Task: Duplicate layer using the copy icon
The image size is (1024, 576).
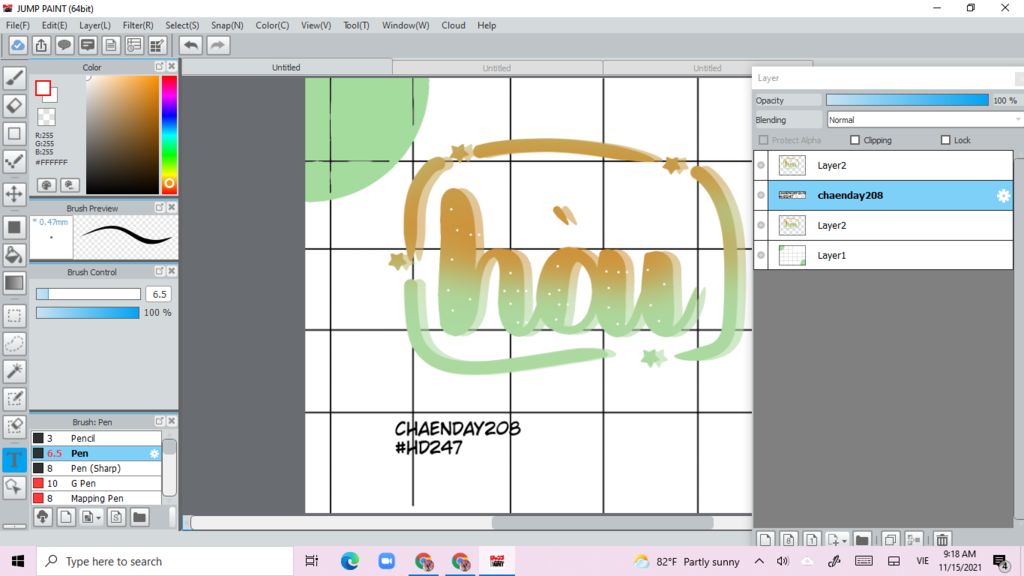Action: [889, 539]
